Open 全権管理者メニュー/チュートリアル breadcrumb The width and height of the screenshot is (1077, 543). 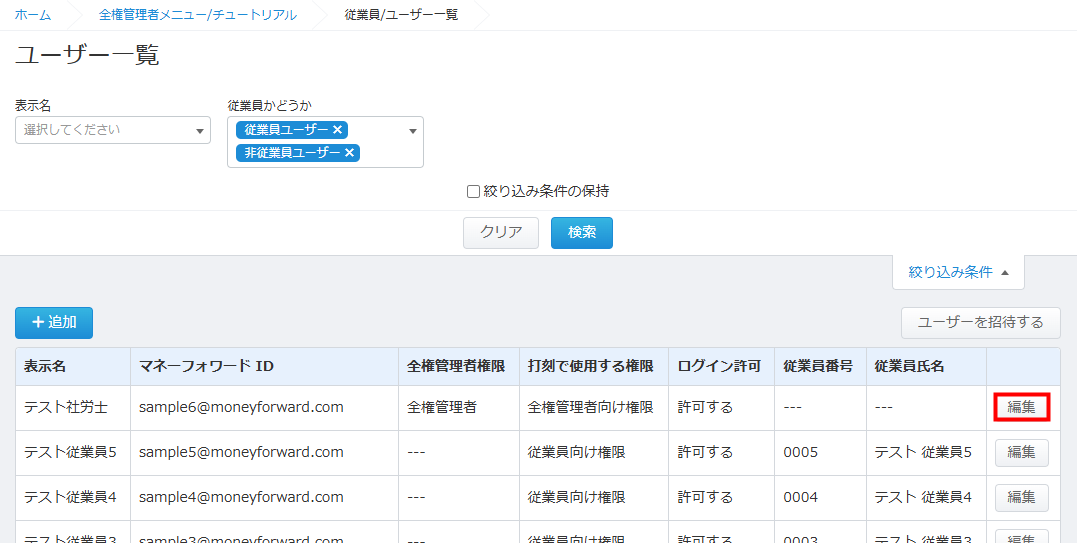tap(197, 15)
